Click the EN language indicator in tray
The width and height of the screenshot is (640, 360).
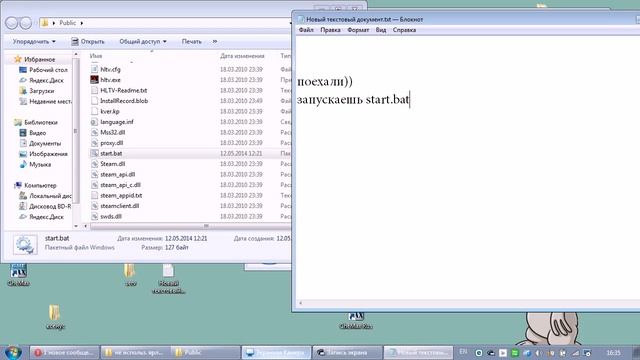click(x=463, y=351)
